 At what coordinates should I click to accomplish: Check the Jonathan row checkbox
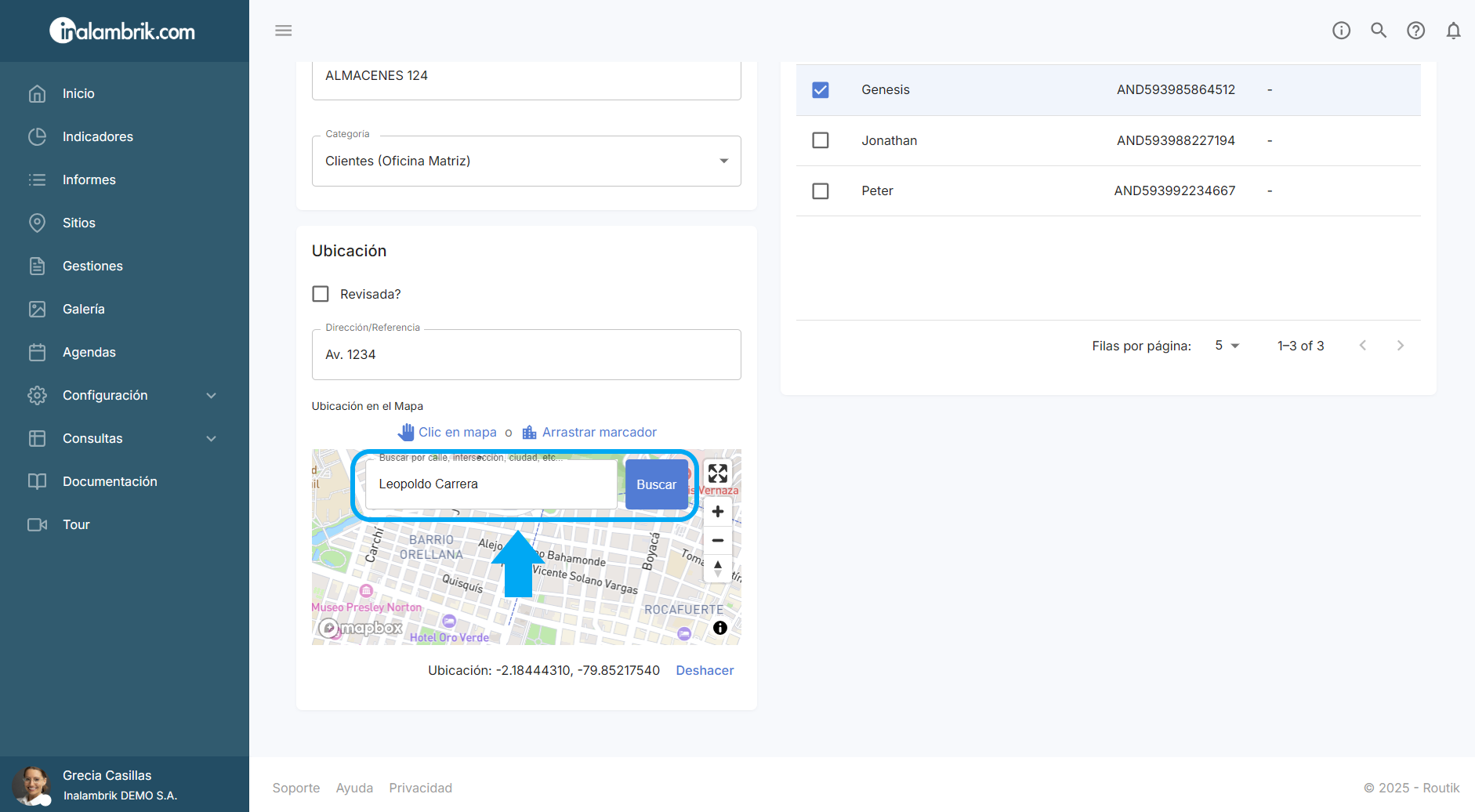(821, 140)
